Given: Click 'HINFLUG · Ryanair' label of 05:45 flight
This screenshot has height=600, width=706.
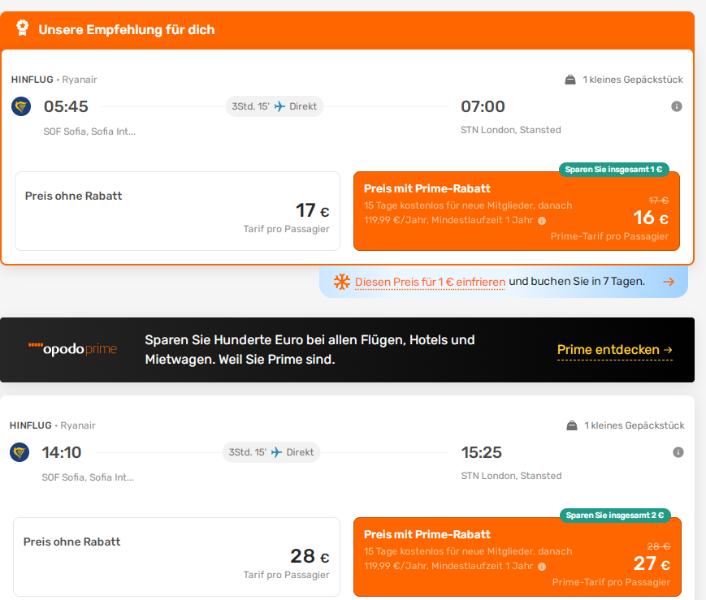Looking at the screenshot, I should click(x=54, y=80).
